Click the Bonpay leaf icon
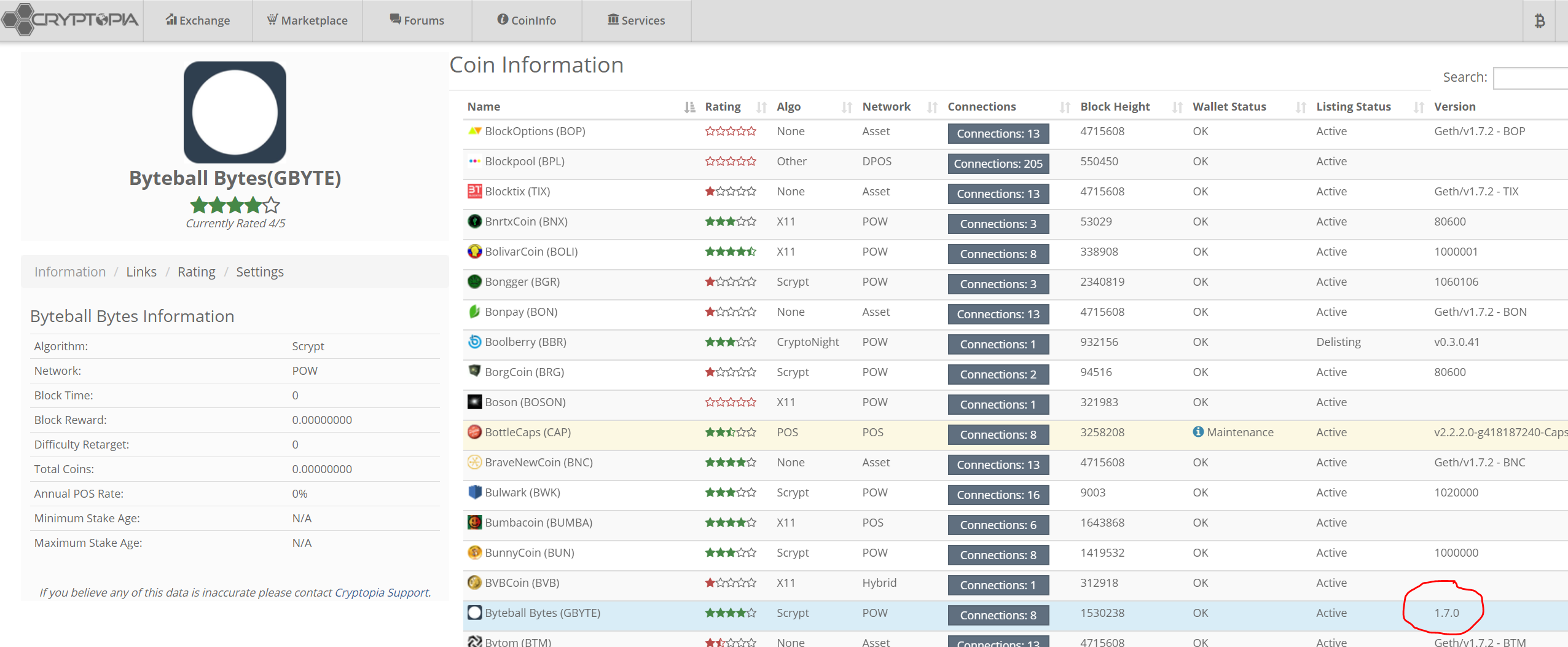The image size is (1568, 647). point(474,312)
